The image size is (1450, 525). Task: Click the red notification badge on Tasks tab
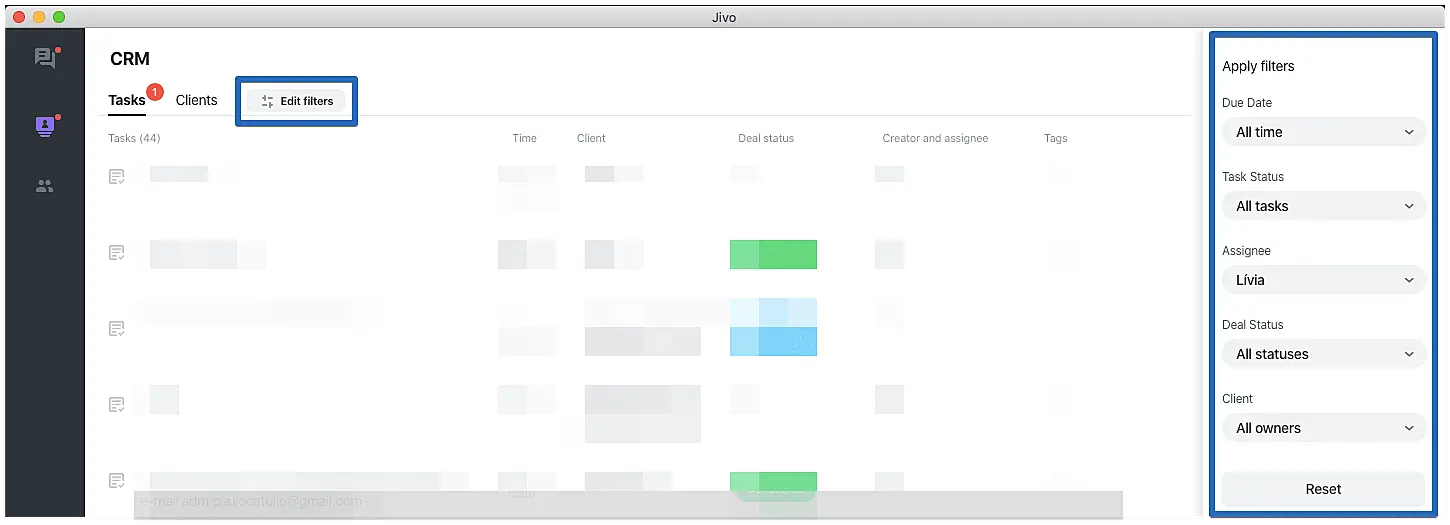pyautogui.click(x=155, y=93)
